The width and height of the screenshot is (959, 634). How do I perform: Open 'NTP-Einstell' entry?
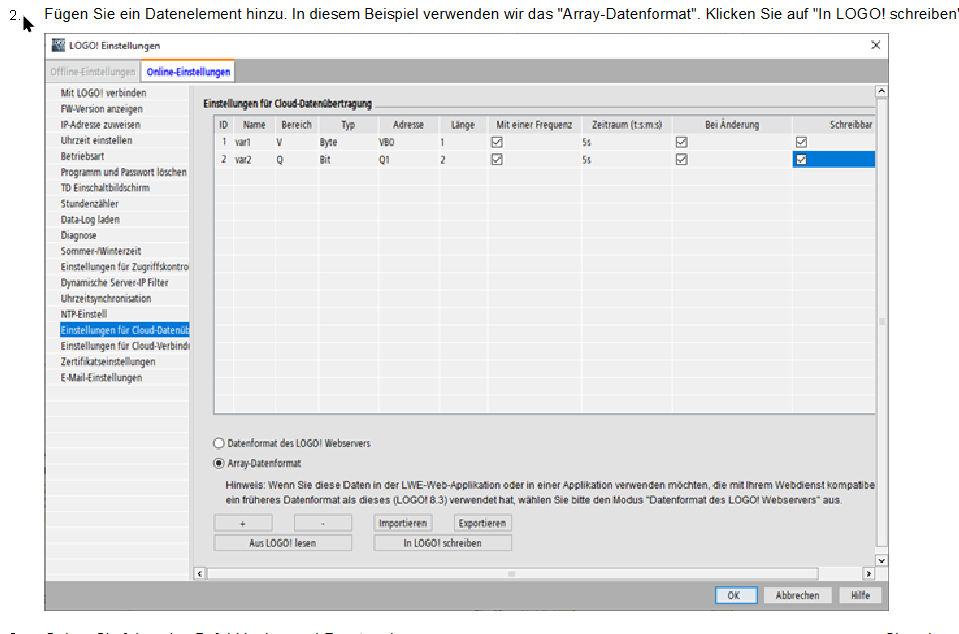tap(84, 314)
